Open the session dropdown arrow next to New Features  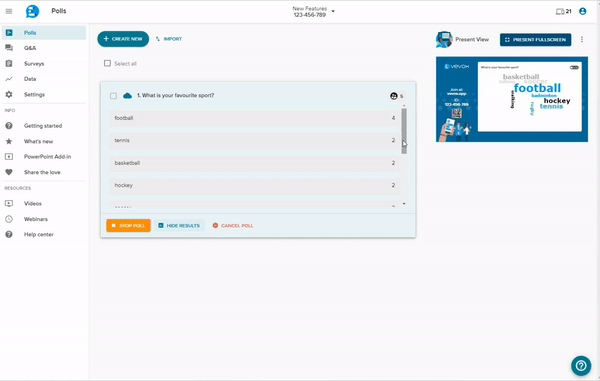tap(333, 11)
